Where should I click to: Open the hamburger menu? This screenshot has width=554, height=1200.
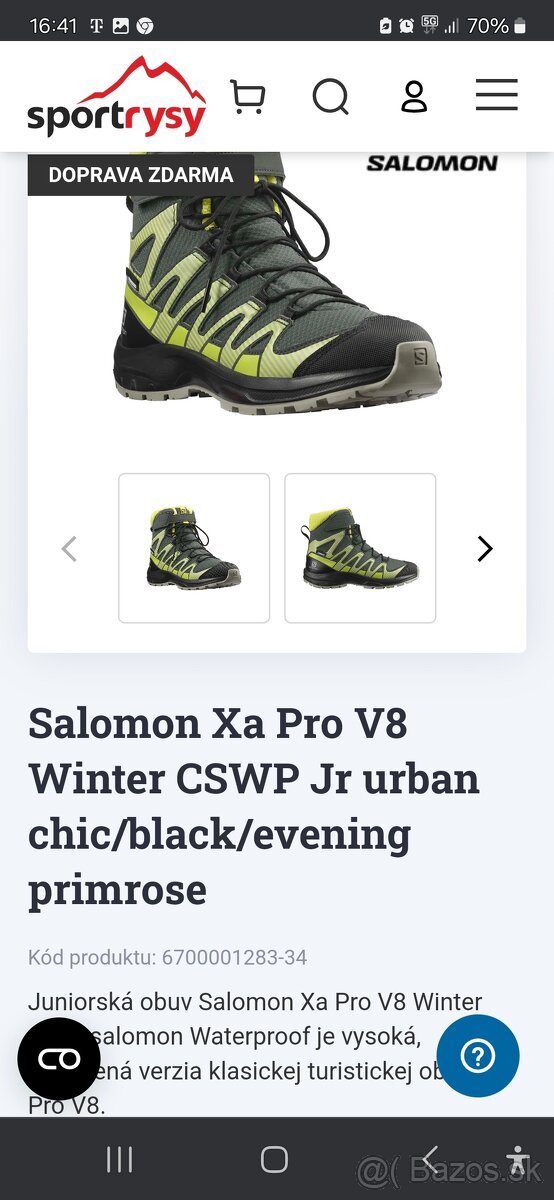pyautogui.click(x=497, y=96)
